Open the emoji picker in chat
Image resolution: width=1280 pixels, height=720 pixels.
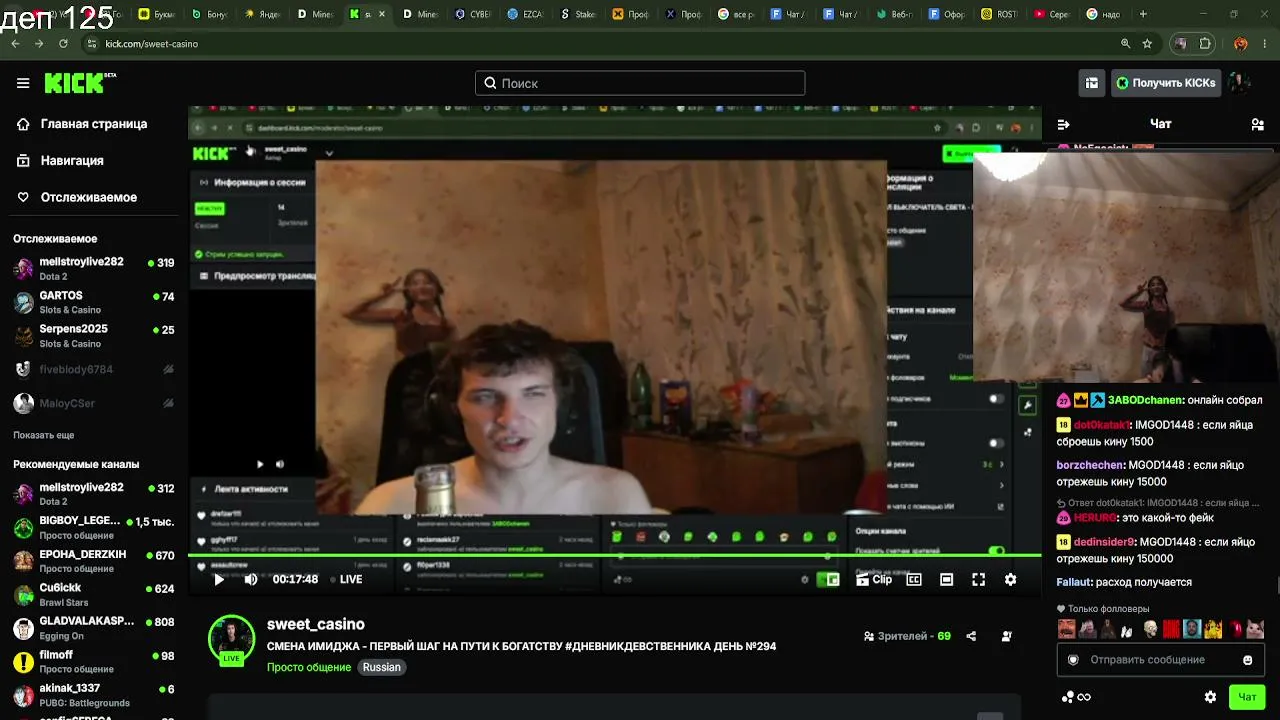click(x=1247, y=660)
